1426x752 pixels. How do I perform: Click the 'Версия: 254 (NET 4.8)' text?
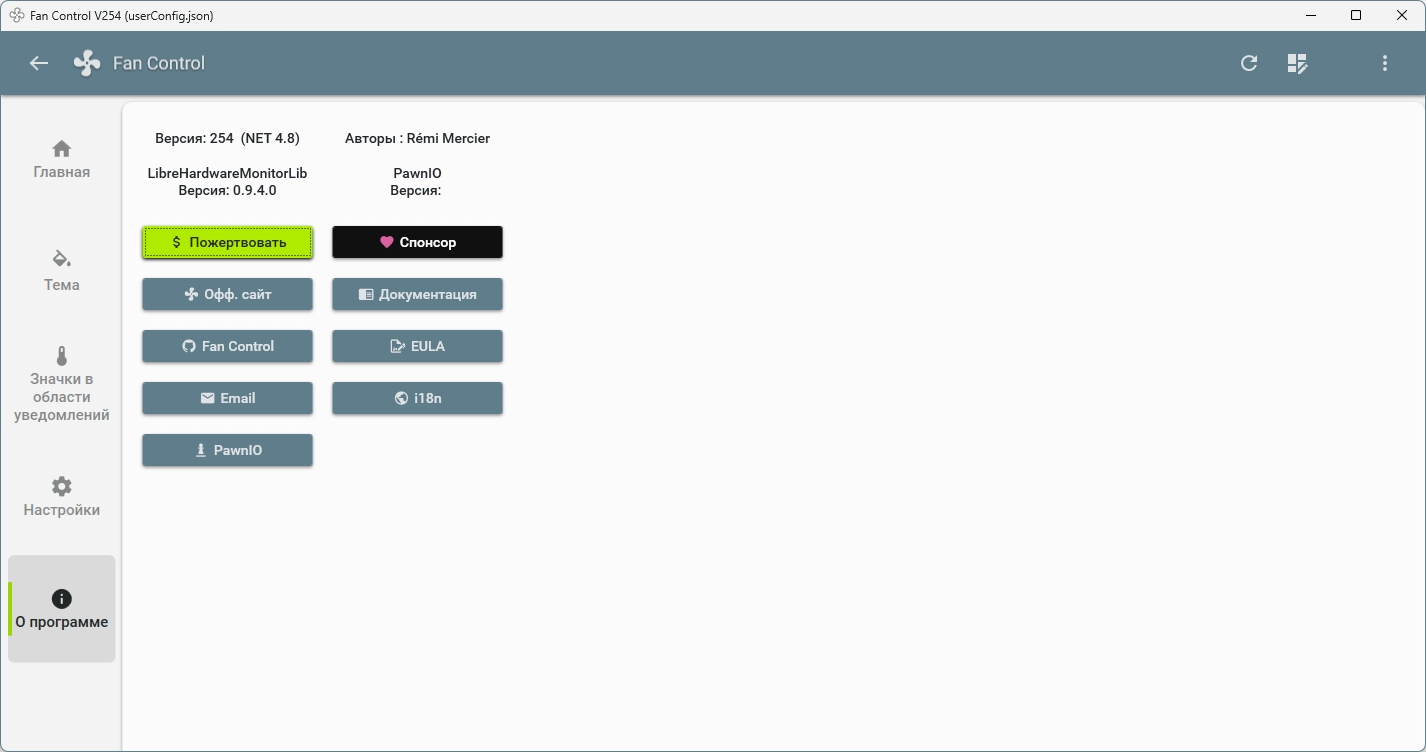tap(227, 138)
